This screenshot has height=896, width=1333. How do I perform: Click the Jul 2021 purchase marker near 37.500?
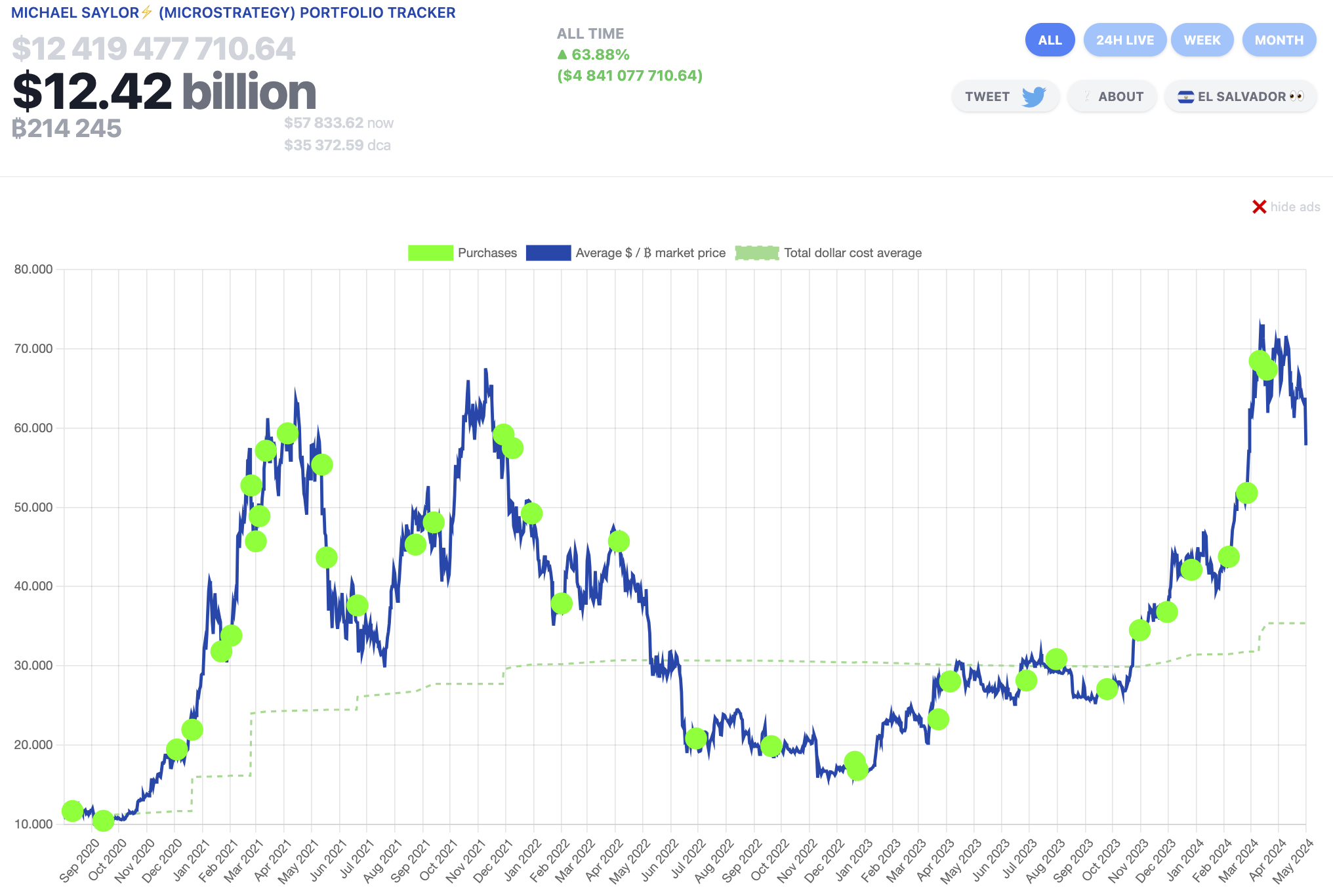[357, 605]
